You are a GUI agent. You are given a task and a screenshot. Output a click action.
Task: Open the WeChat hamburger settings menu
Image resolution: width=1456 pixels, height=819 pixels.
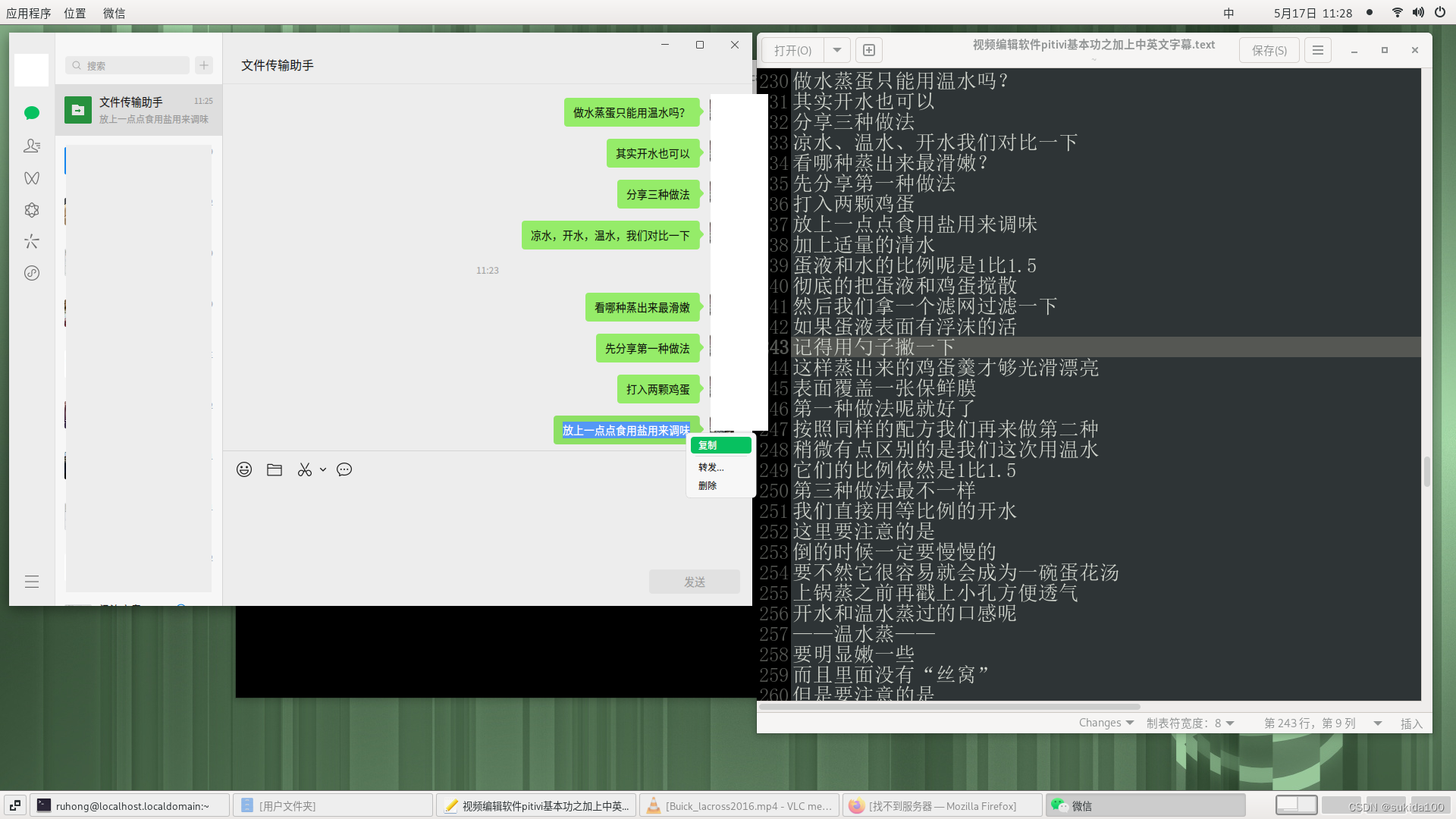pos(31,582)
